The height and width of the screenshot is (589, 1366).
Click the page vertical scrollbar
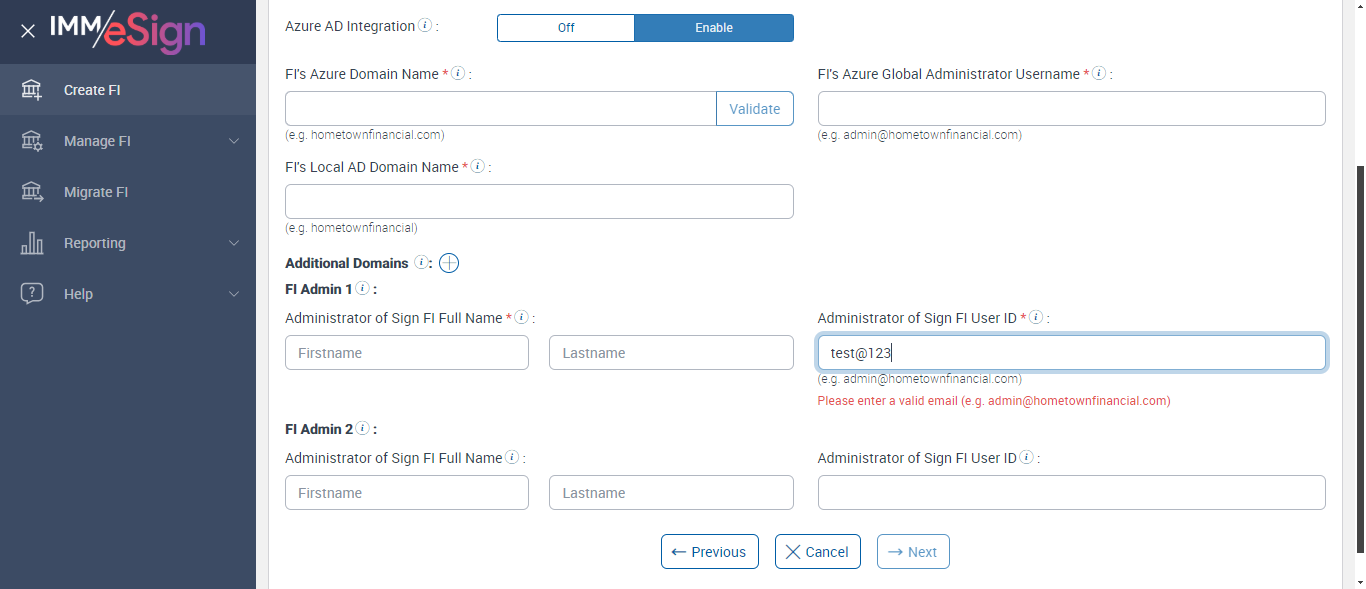pos(1358,360)
